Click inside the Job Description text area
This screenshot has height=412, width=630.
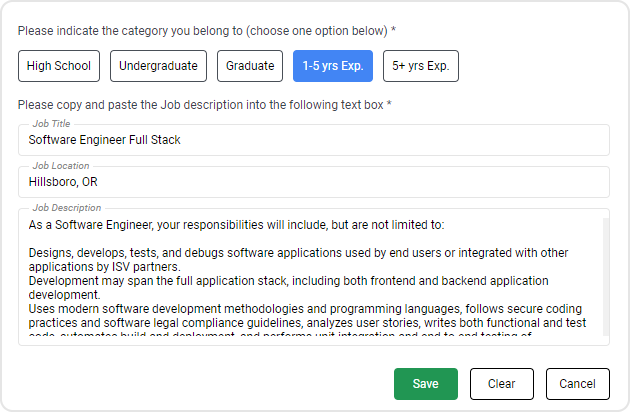click(x=310, y=280)
